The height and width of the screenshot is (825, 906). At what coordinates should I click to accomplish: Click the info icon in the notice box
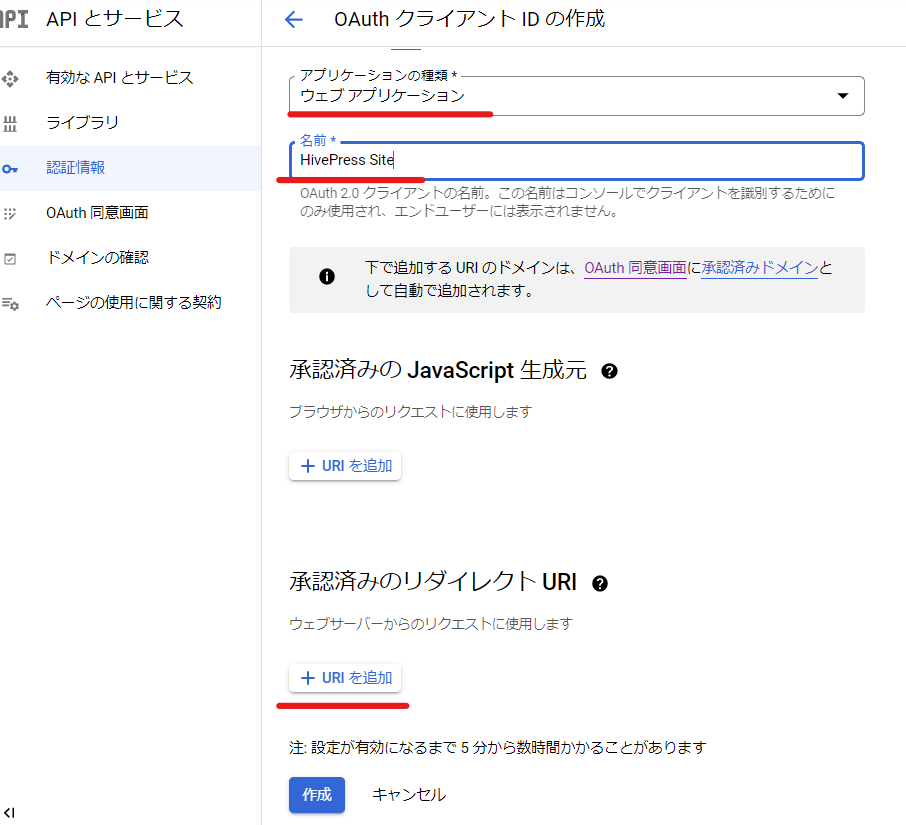coord(327,277)
